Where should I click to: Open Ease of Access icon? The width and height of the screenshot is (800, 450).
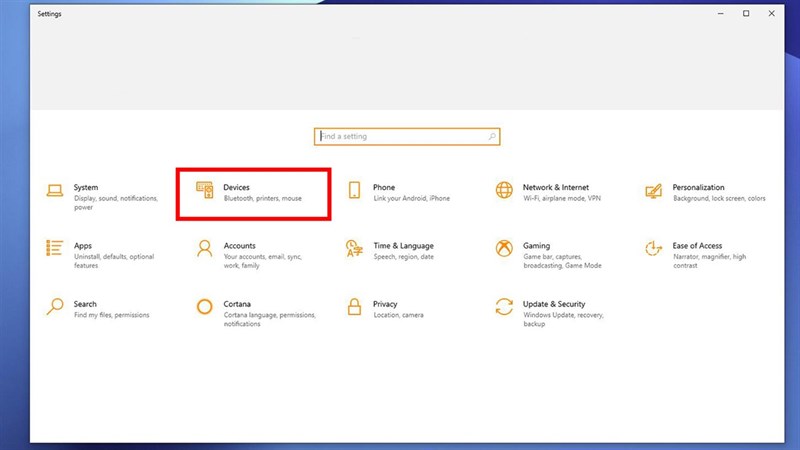654,248
